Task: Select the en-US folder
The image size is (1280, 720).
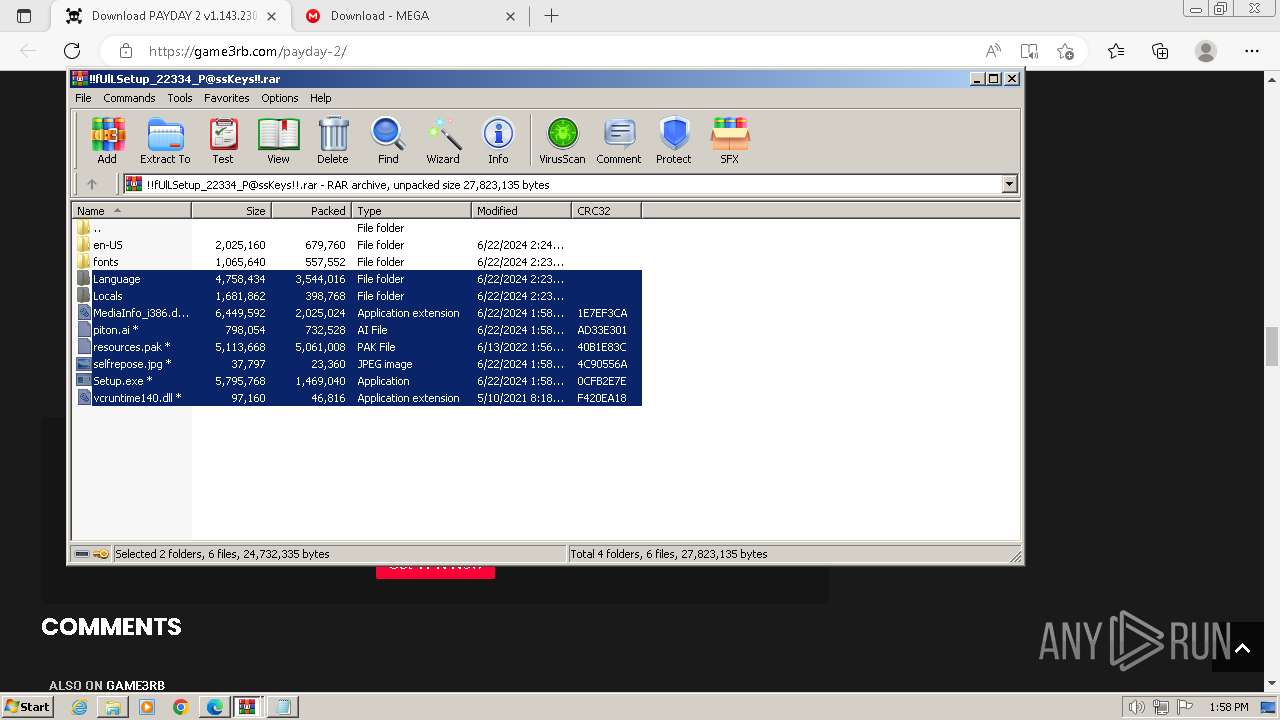Action: click(x=357, y=245)
